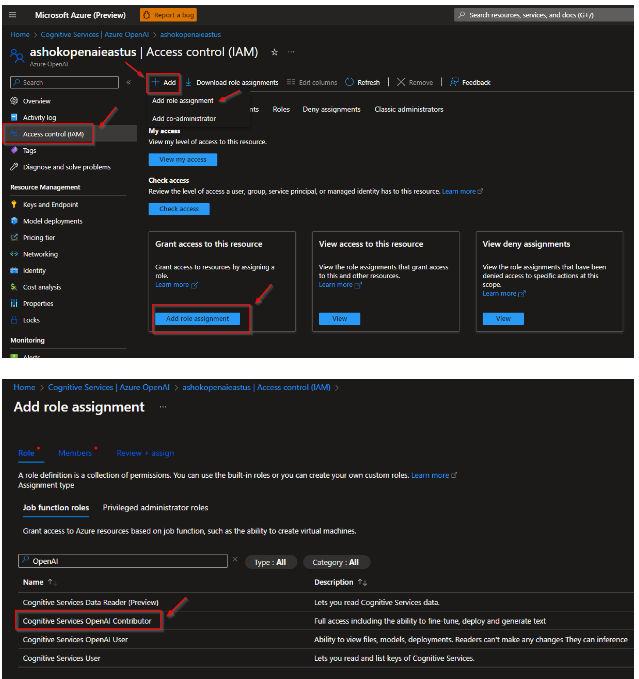Collapse the left navigation pane chevron

[129, 82]
